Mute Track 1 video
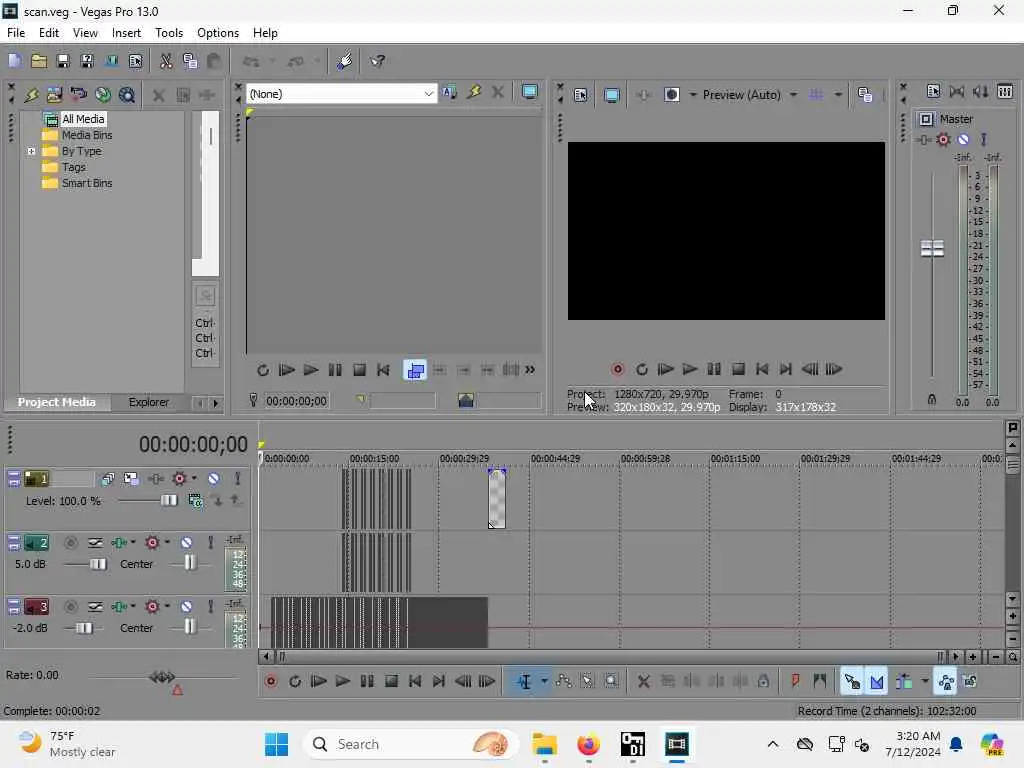The width and height of the screenshot is (1024, 768). click(214, 479)
